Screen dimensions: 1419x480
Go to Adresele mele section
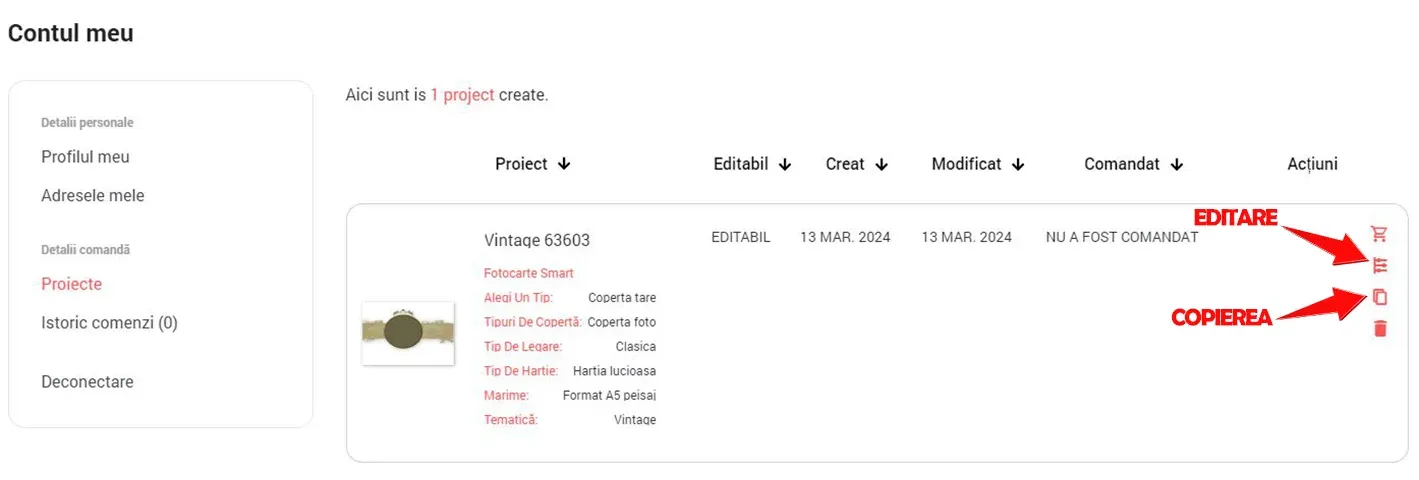point(92,196)
